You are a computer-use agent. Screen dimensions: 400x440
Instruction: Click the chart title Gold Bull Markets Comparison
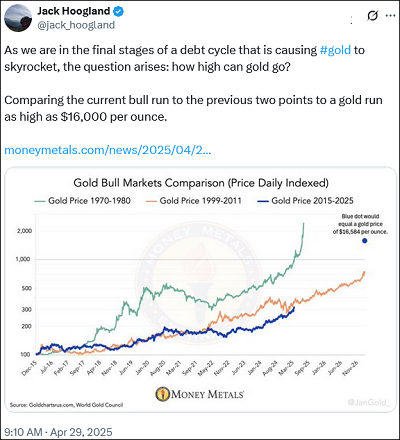201,183
